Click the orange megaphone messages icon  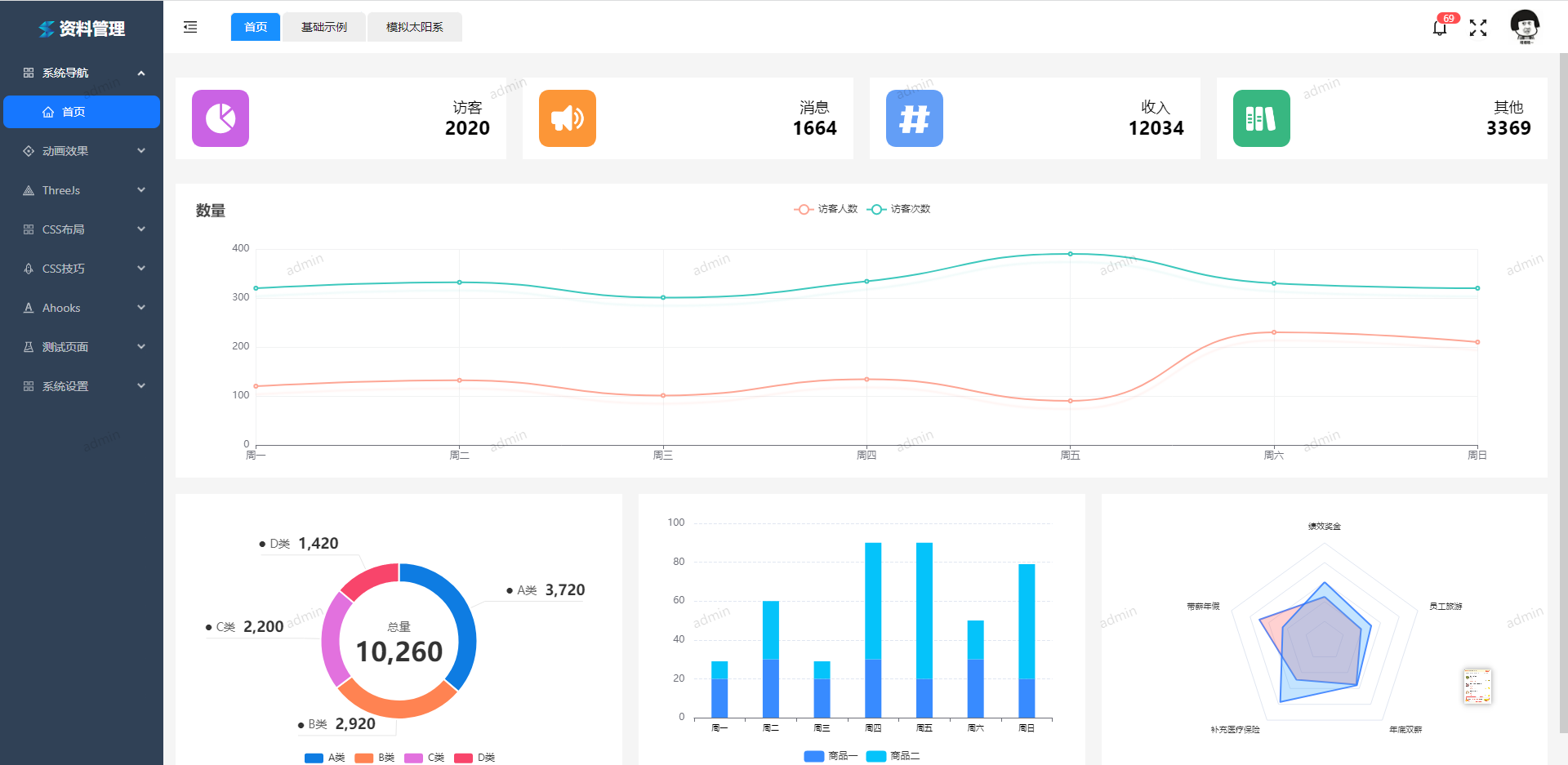coord(568,118)
